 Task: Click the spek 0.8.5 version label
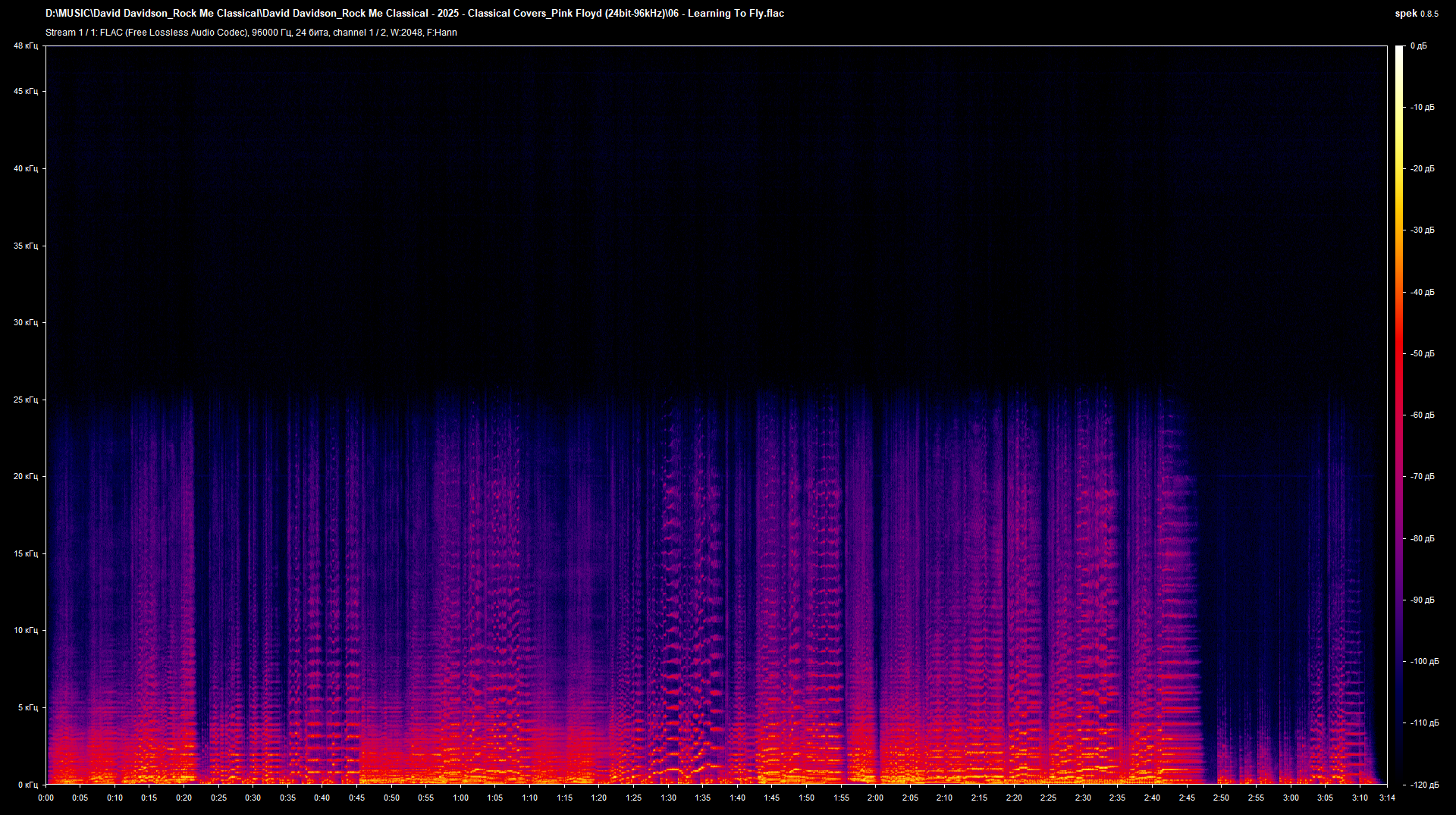pyautogui.click(x=1417, y=14)
